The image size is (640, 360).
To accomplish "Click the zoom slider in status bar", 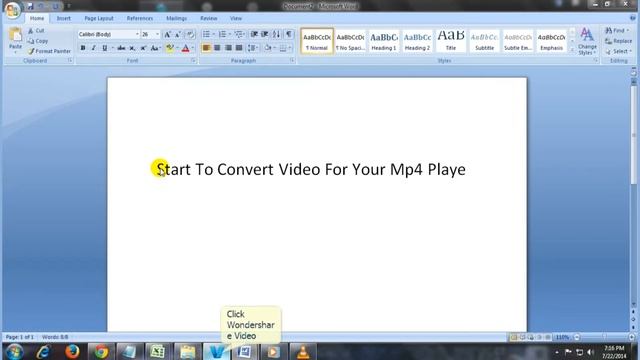I will click(604, 337).
